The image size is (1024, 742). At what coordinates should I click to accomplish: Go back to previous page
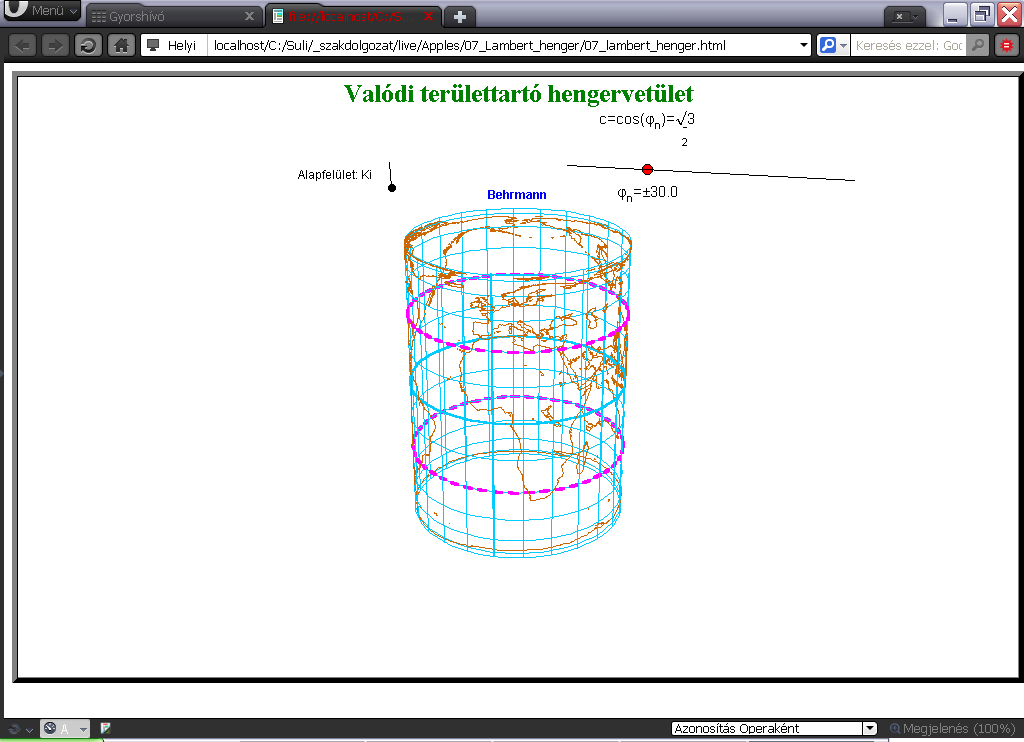[x=23, y=46]
